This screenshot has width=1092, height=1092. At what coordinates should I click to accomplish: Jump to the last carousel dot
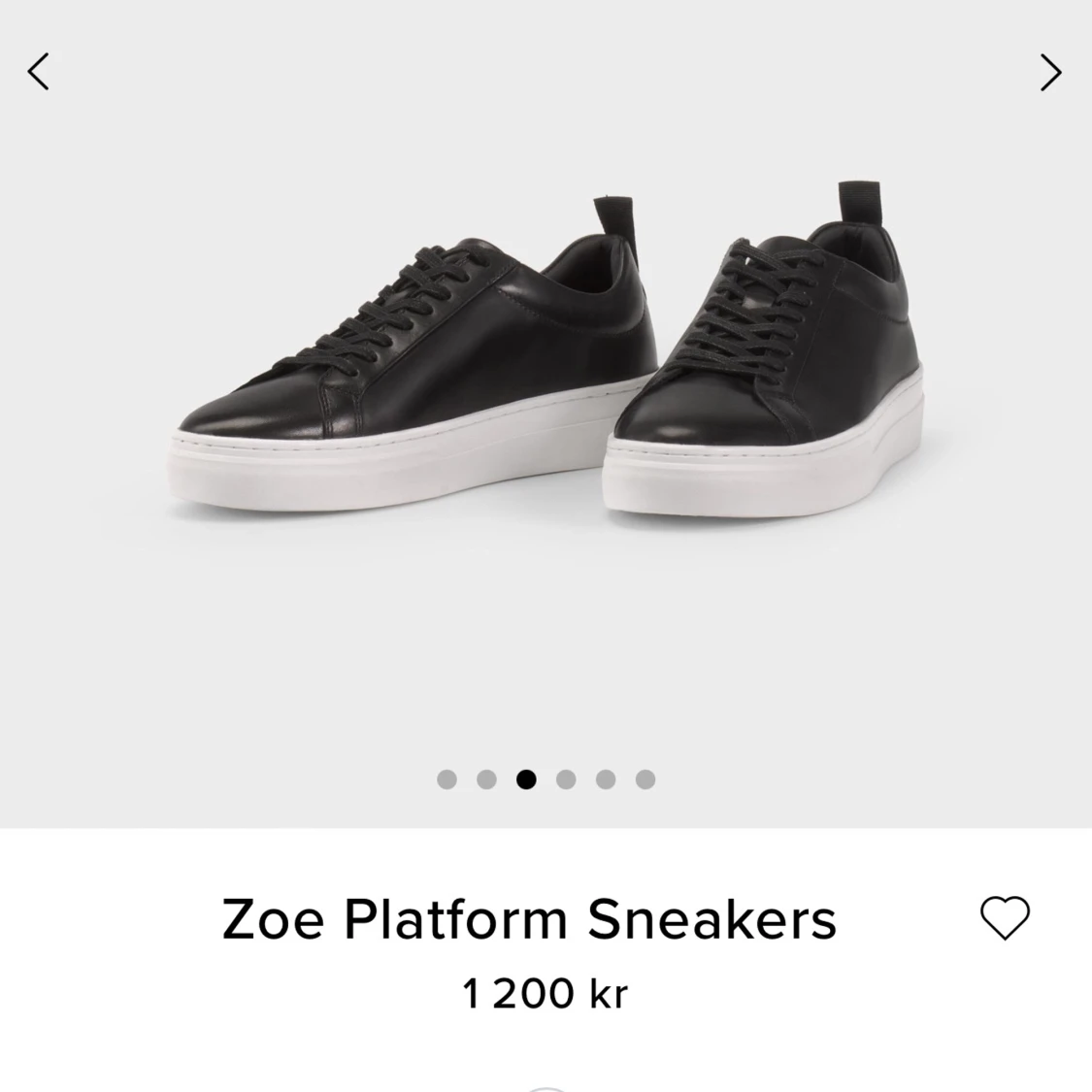coord(645,779)
